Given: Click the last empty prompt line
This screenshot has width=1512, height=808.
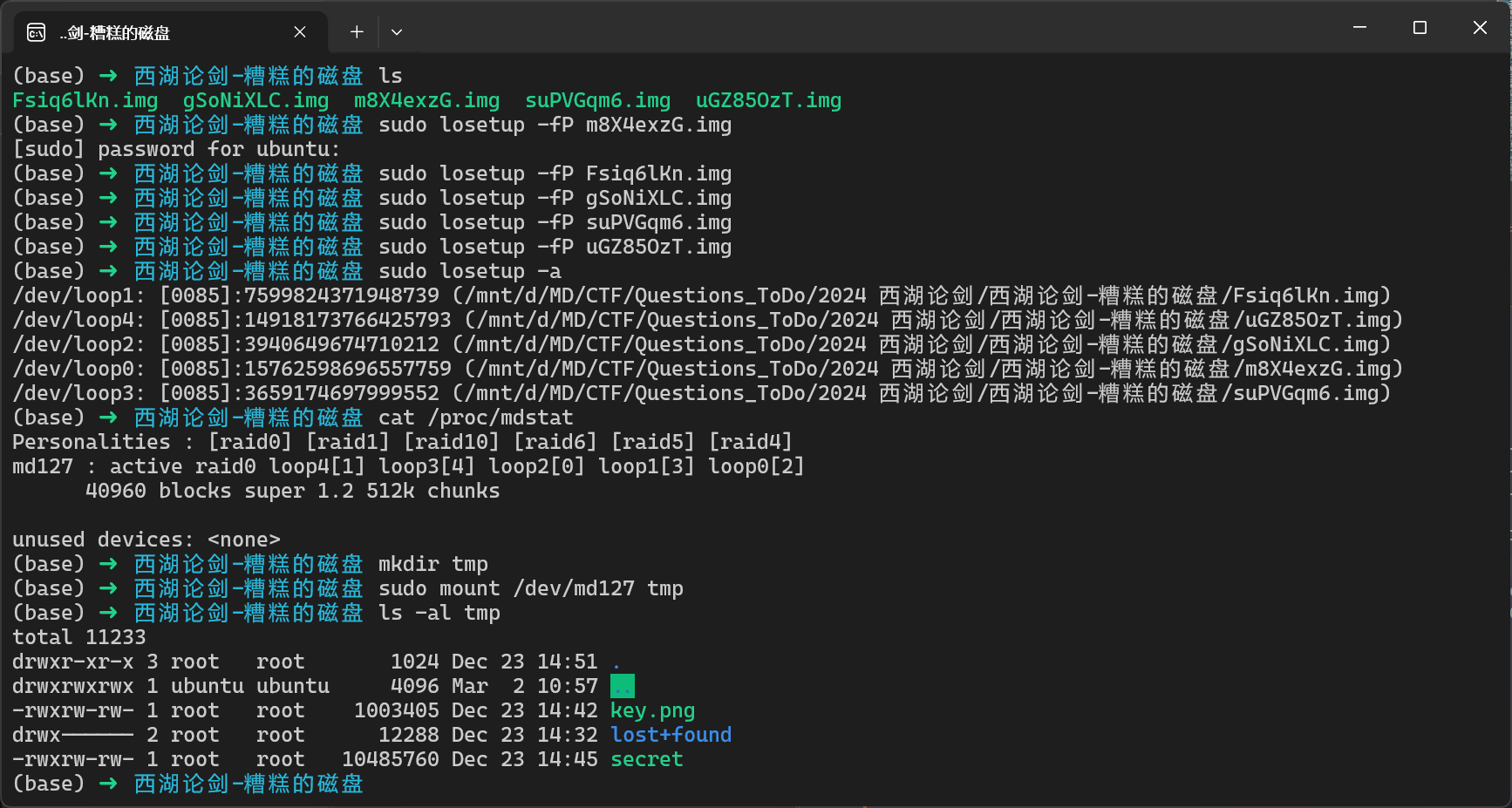Looking at the screenshot, I should click(x=187, y=784).
